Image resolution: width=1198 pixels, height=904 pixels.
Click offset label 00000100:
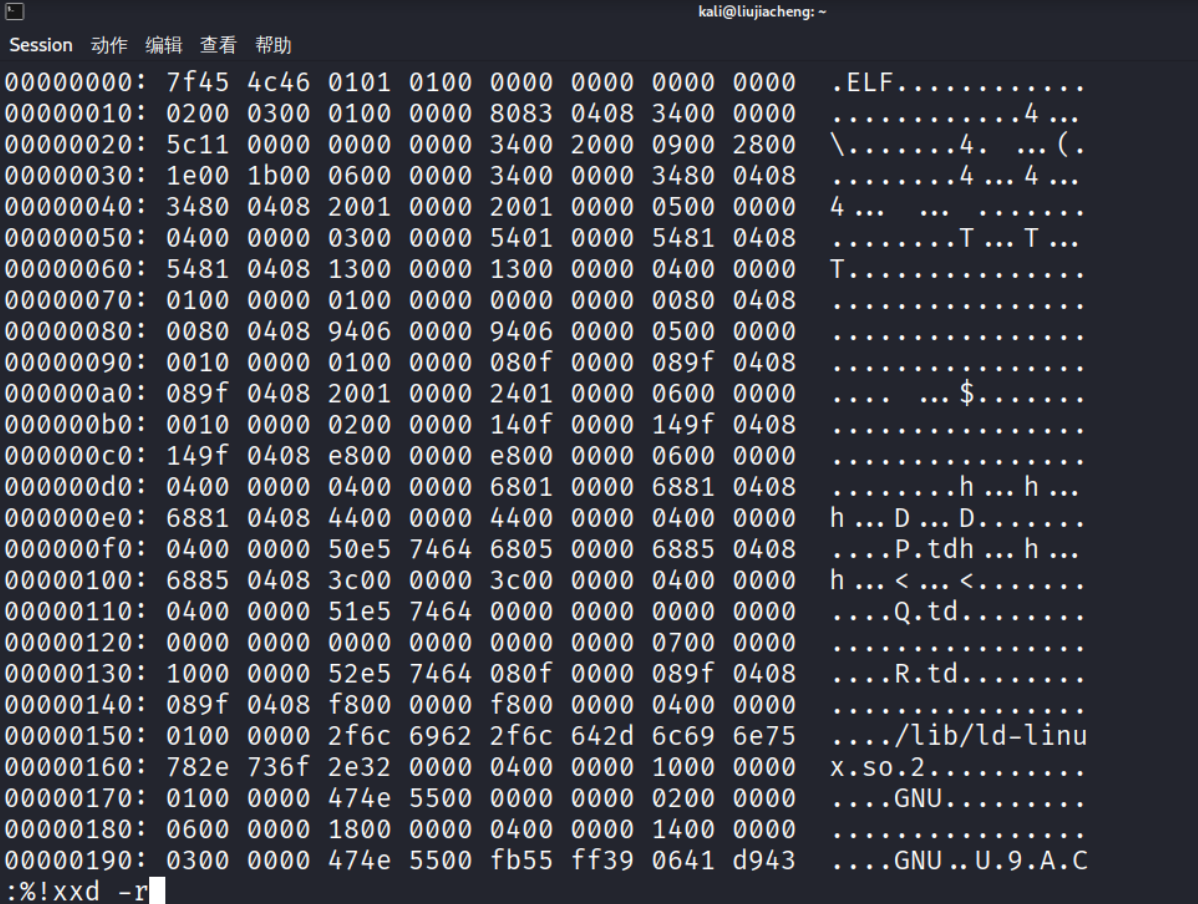[x=76, y=581]
